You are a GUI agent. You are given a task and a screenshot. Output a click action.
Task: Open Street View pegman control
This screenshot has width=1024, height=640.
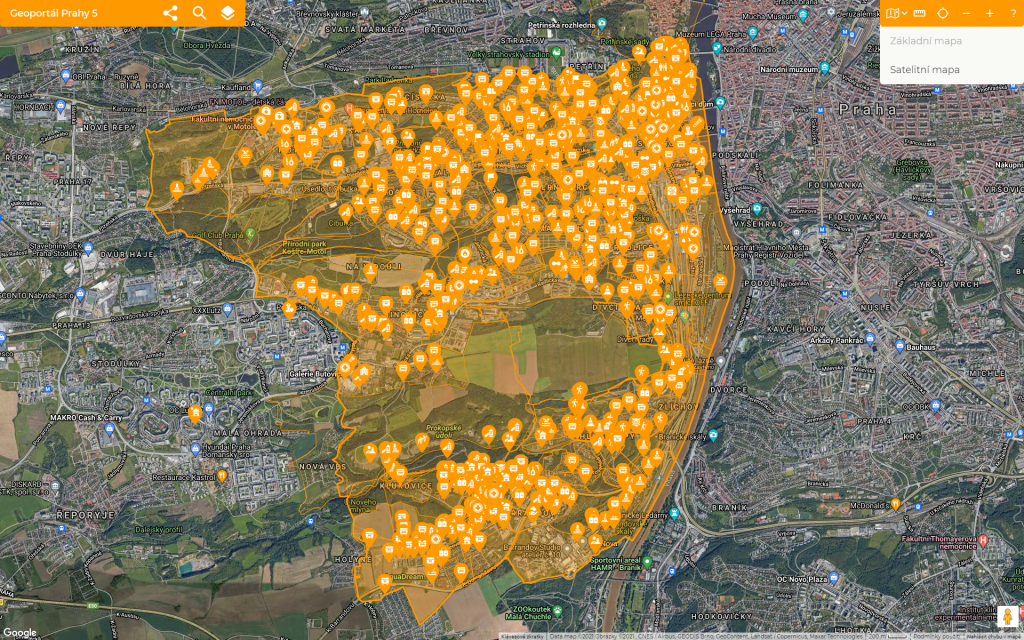[x=1009, y=616]
